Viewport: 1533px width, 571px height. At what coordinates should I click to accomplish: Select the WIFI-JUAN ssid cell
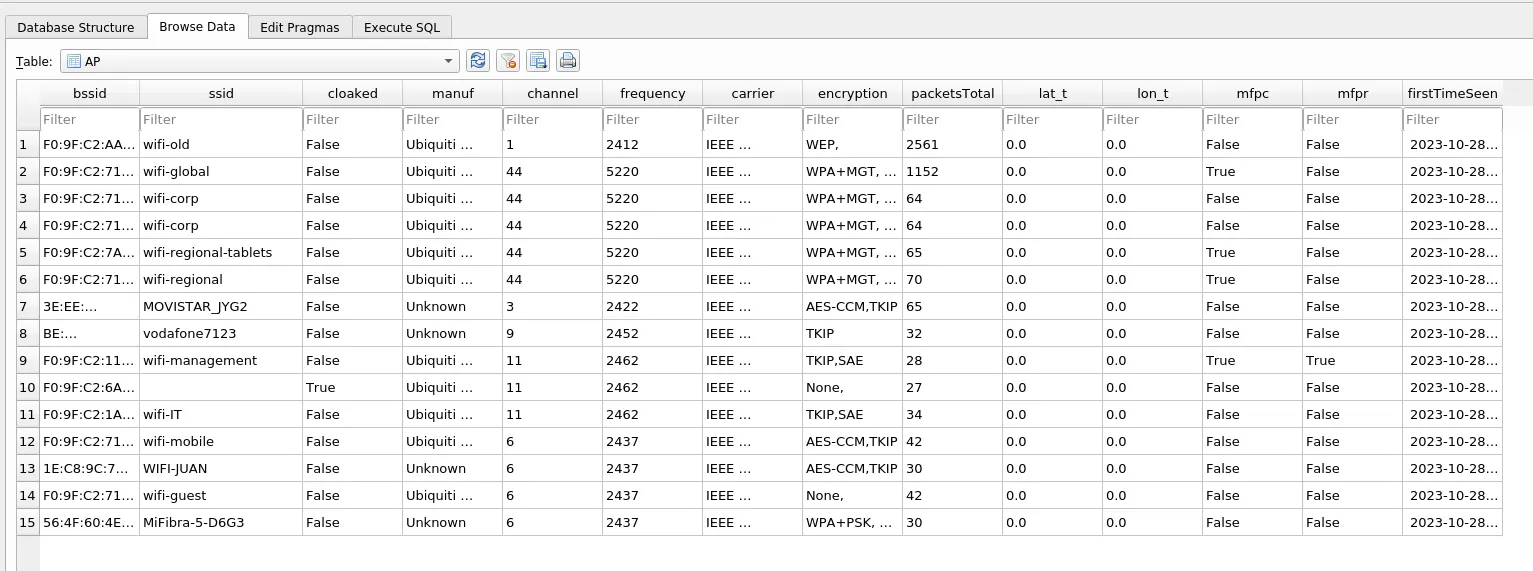[221, 468]
